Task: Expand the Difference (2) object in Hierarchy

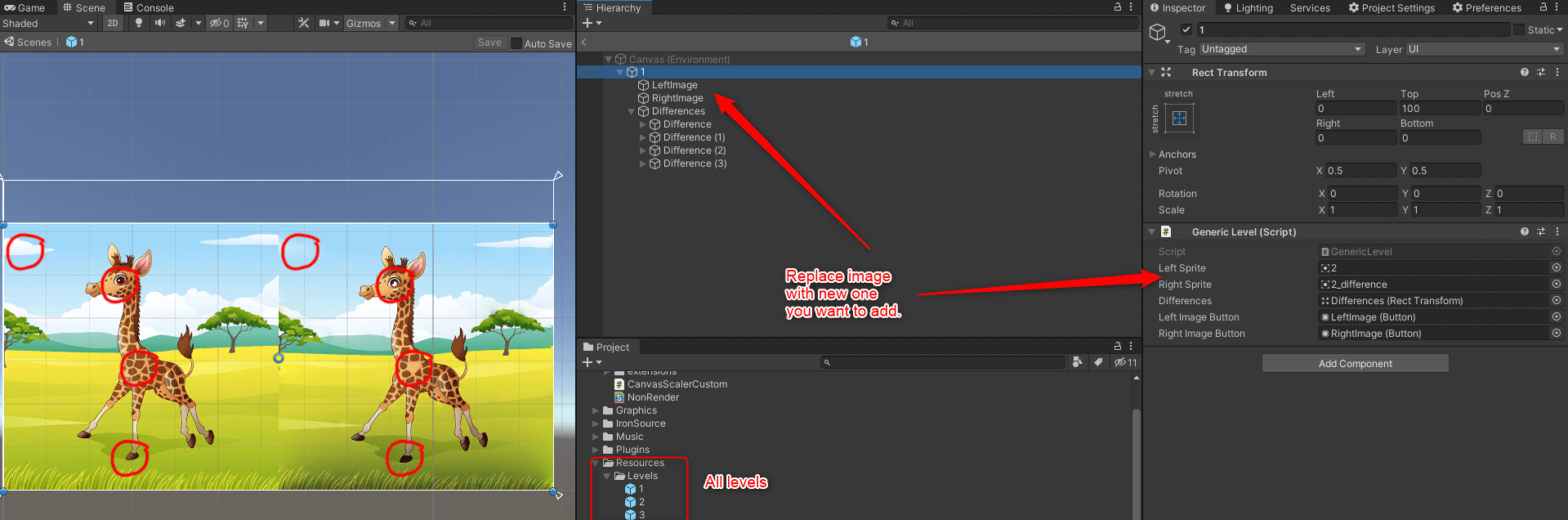Action: (x=642, y=150)
